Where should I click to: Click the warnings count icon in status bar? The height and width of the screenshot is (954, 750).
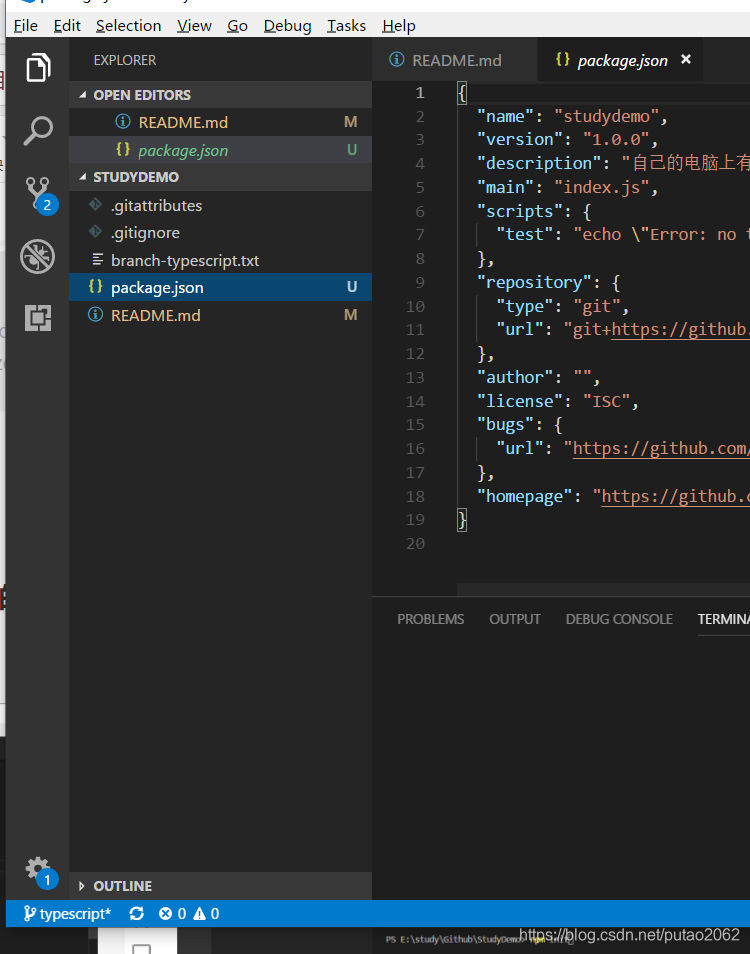click(206, 913)
